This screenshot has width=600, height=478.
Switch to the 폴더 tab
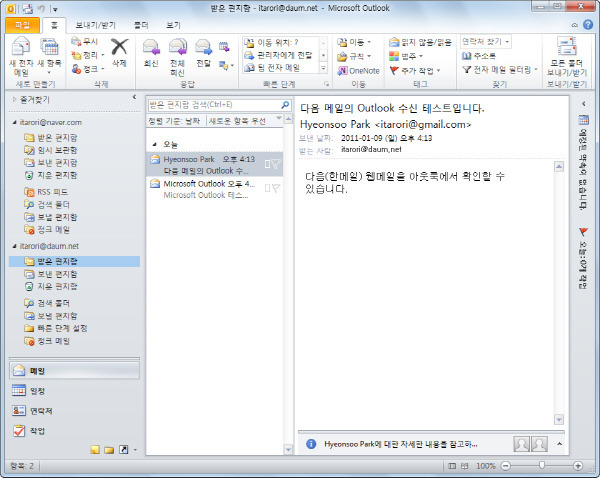pyautogui.click(x=141, y=25)
